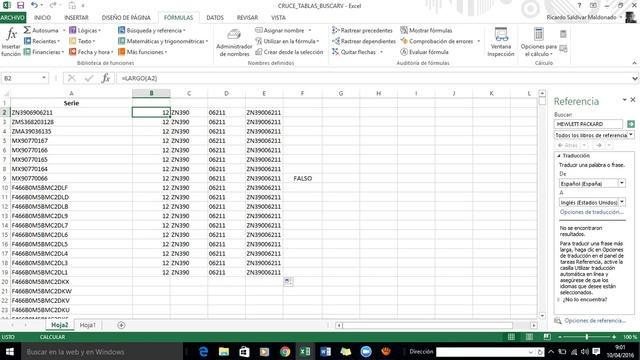
Task: Click Crear desde la selección
Action: point(289,52)
